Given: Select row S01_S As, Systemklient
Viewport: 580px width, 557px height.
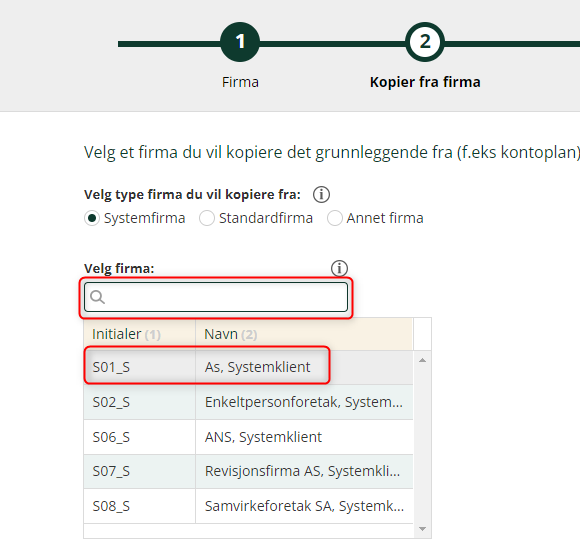Looking at the screenshot, I should (248, 367).
